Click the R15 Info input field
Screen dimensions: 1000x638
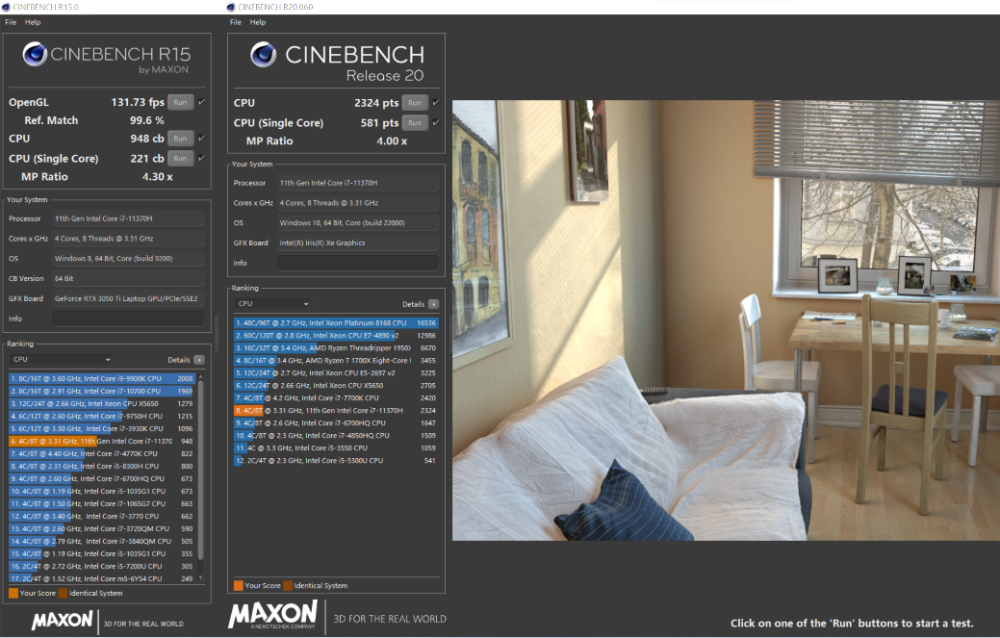128,318
